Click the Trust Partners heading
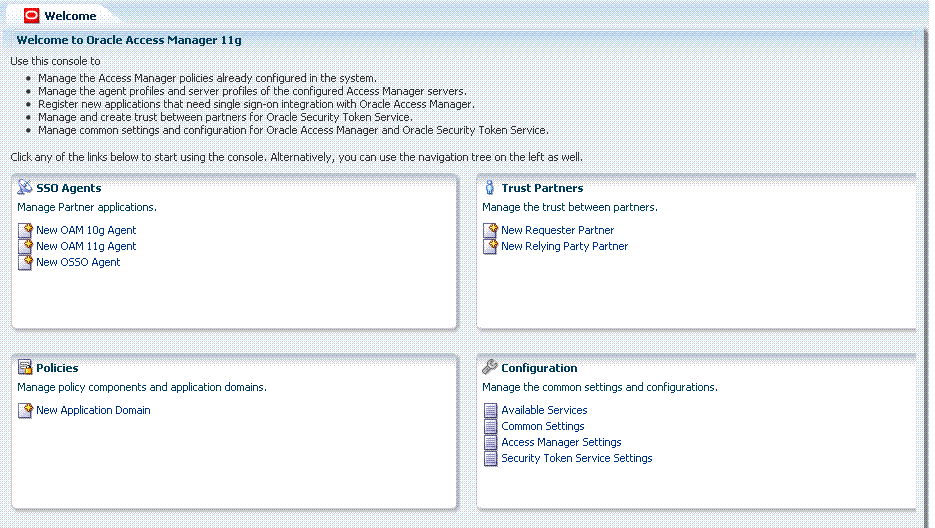The width and height of the screenshot is (935, 528). pyautogui.click(x=542, y=188)
